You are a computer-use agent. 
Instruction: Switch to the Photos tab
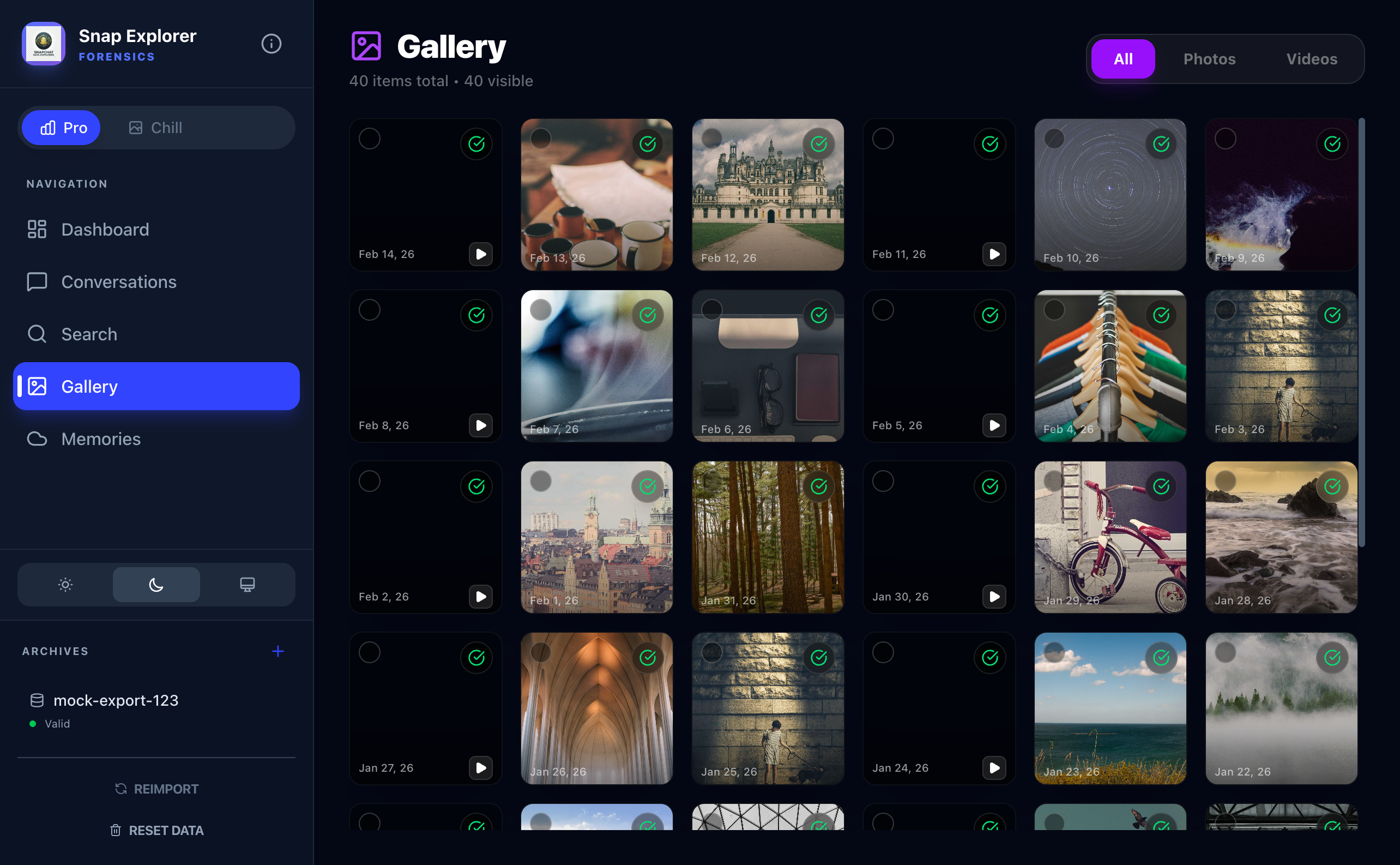click(1208, 58)
